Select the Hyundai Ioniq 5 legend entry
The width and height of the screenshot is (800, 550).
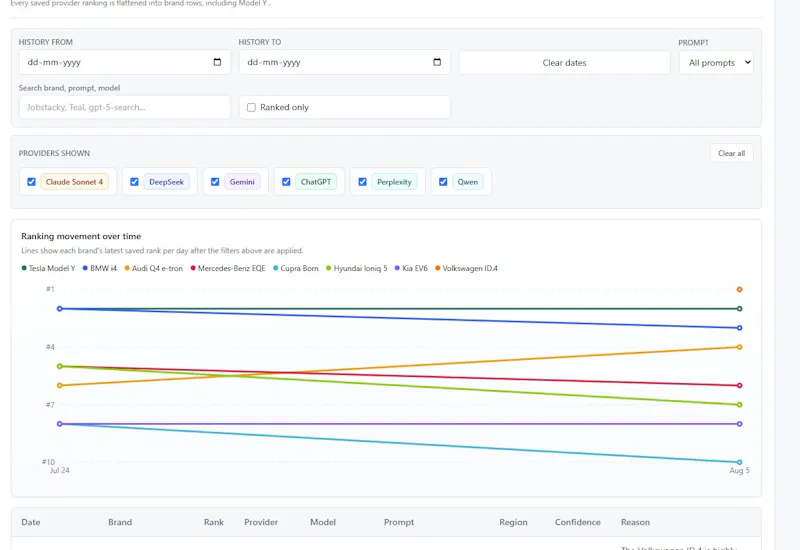point(357,268)
